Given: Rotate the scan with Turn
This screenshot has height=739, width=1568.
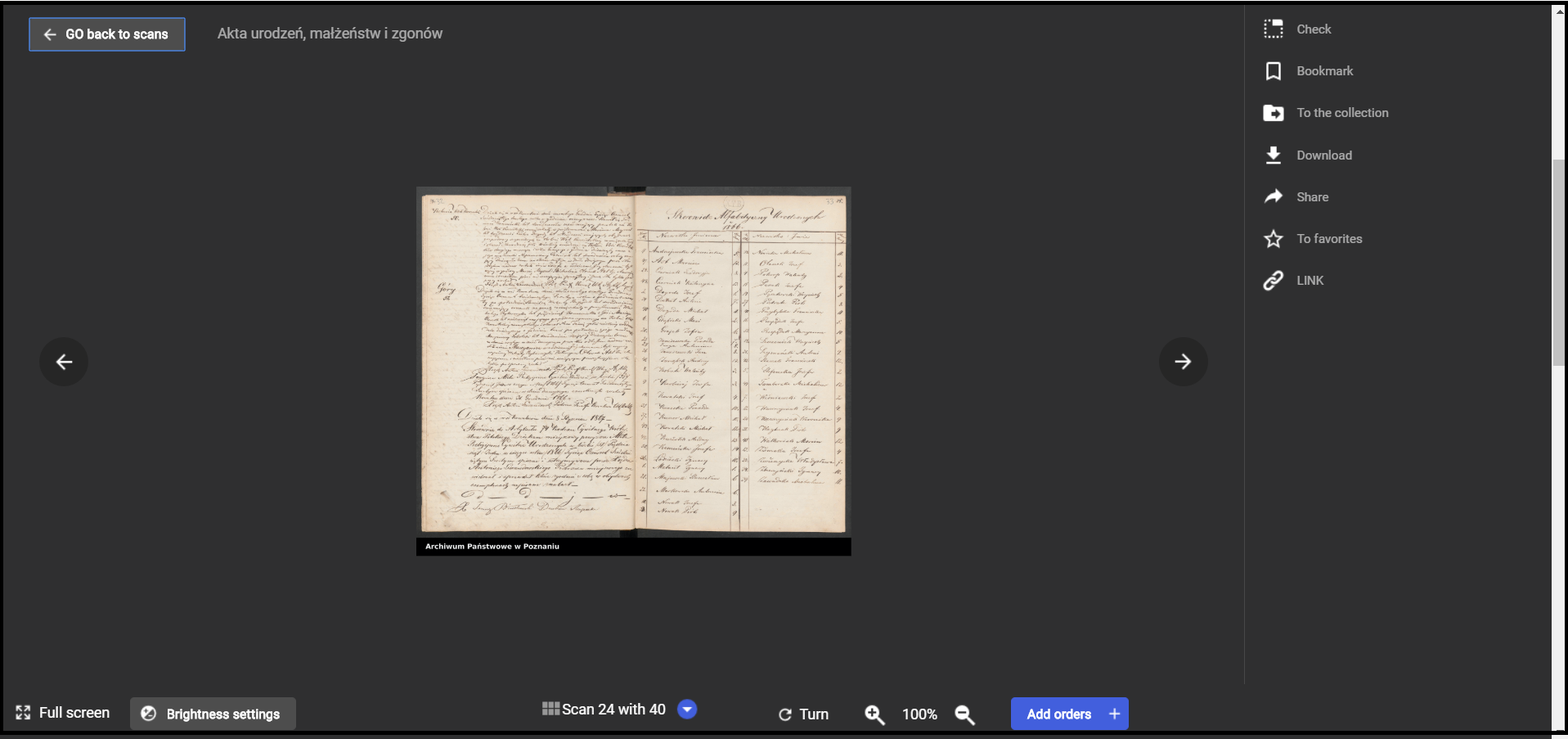Looking at the screenshot, I should (803, 714).
